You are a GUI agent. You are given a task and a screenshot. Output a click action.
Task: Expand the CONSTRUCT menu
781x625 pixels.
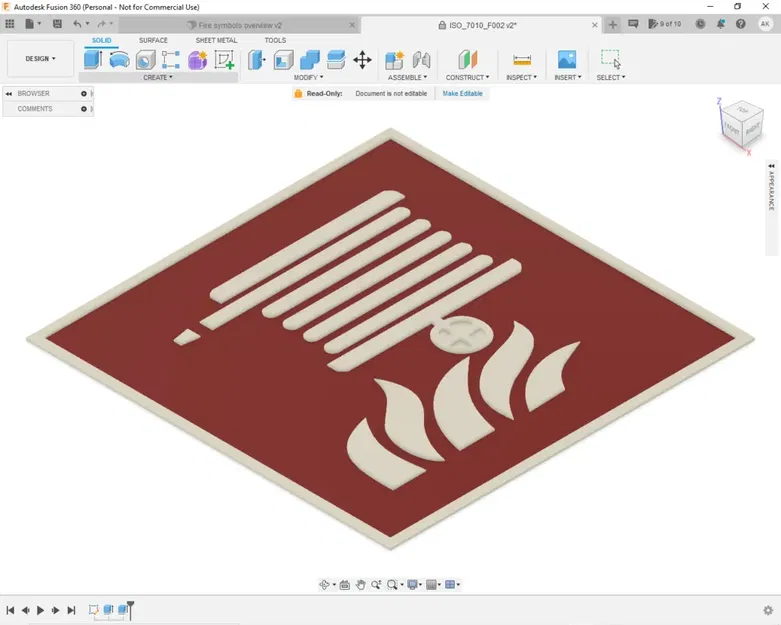coord(467,77)
